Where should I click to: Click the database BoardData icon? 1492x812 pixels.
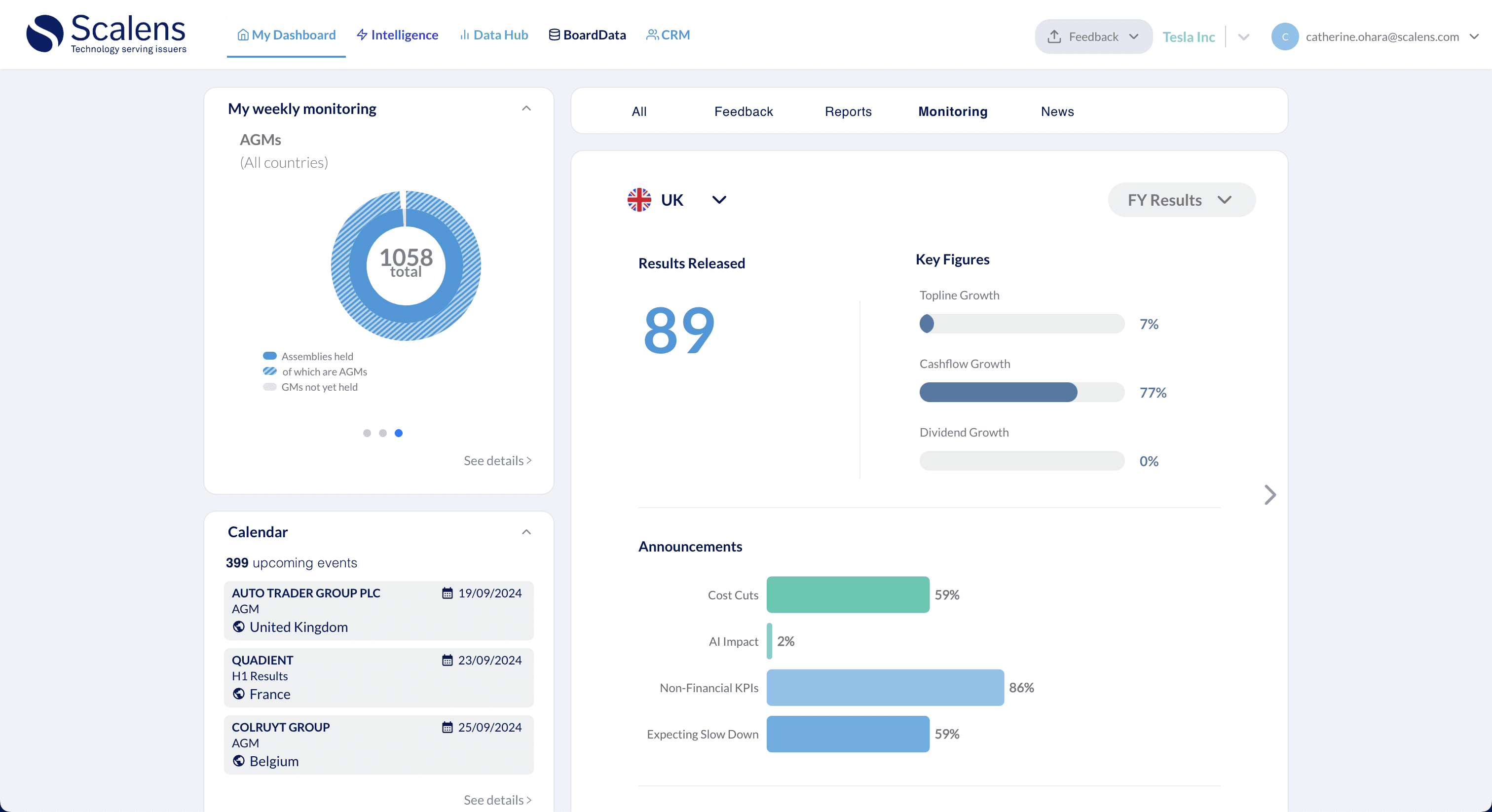554,36
